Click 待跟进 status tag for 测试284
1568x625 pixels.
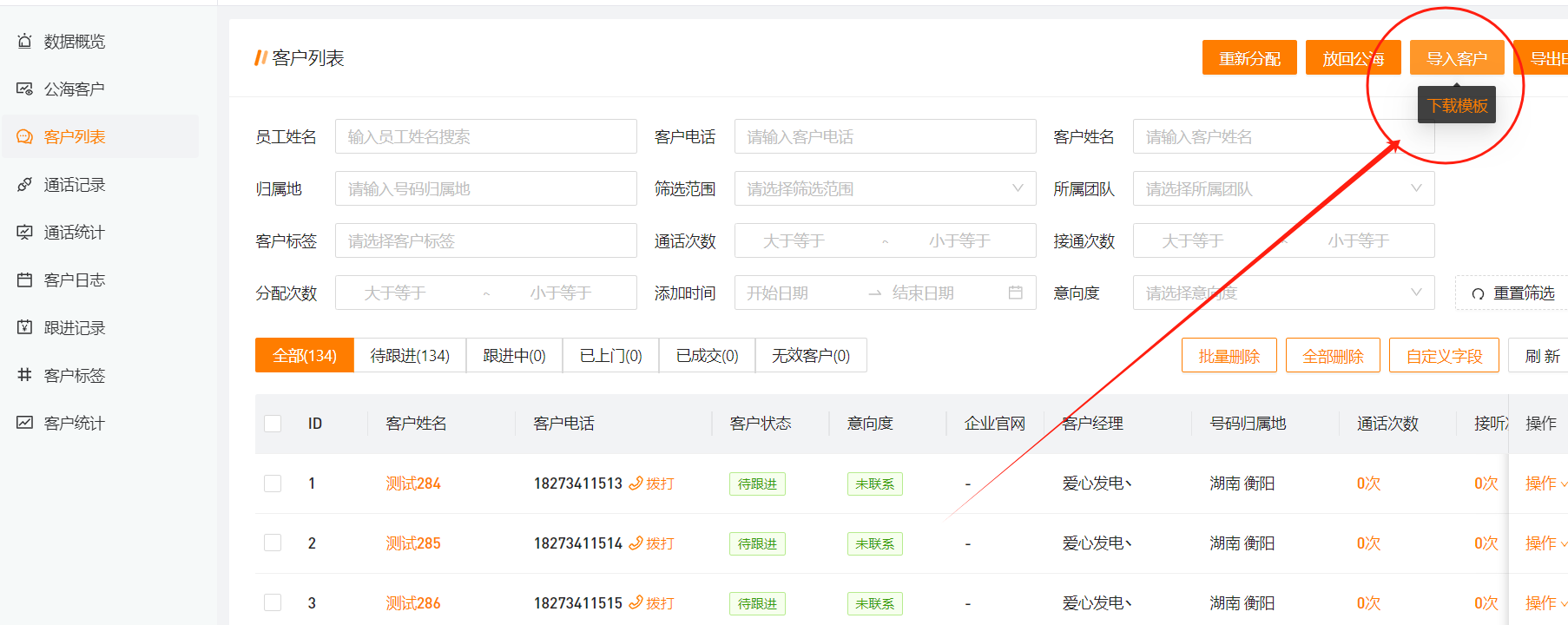757,484
